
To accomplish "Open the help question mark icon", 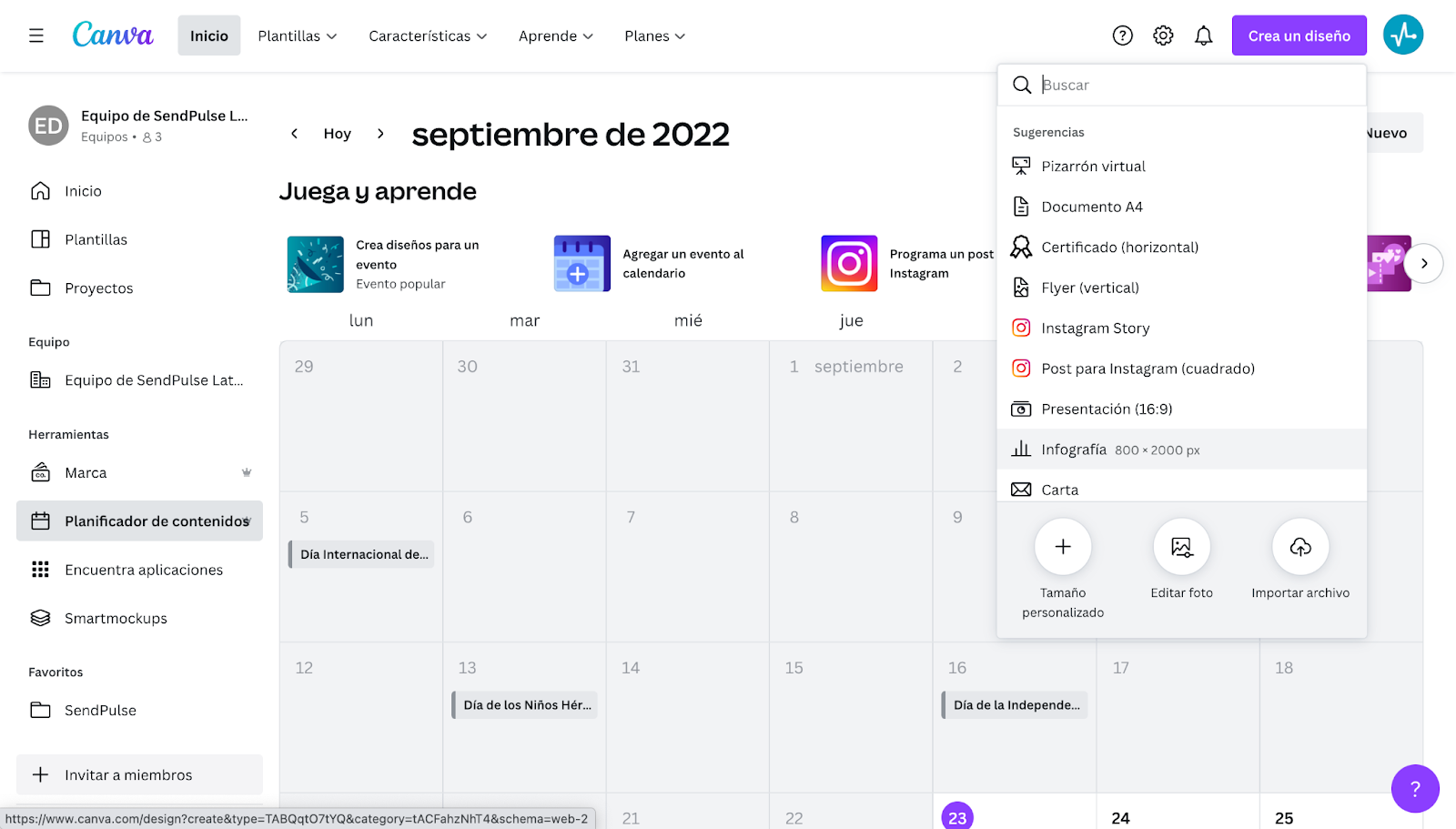I will tap(1123, 35).
